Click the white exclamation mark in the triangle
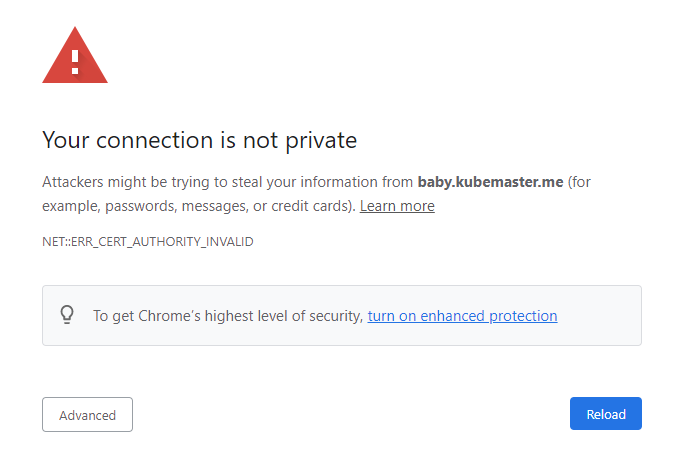This screenshot has height=467, width=684. 75,61
